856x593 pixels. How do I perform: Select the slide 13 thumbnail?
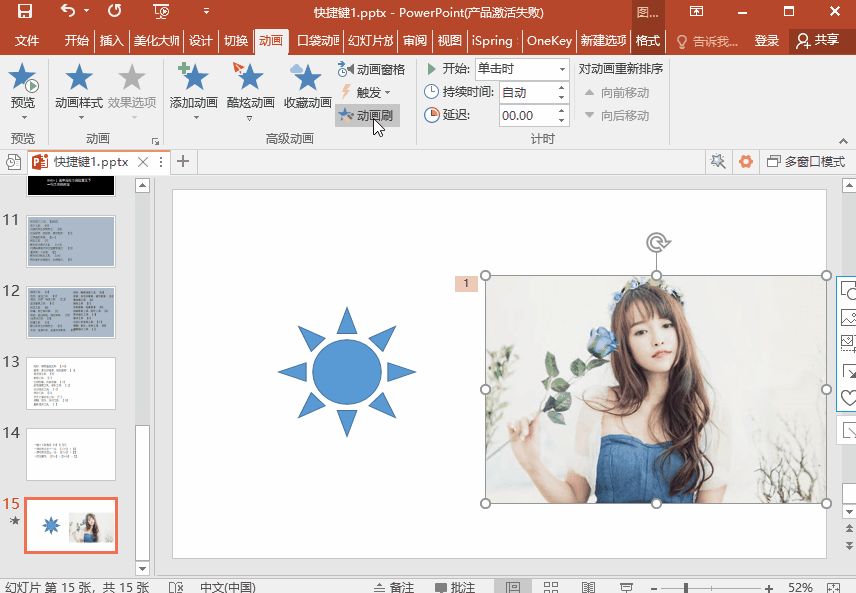(x=71, y=383)
